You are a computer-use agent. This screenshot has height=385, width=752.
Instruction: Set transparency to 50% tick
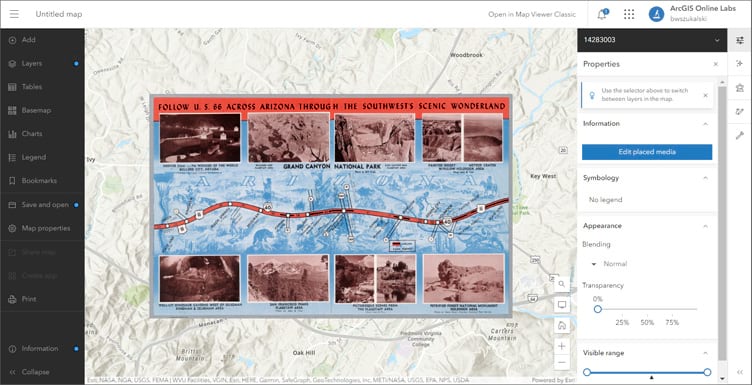tap(647, 323)
